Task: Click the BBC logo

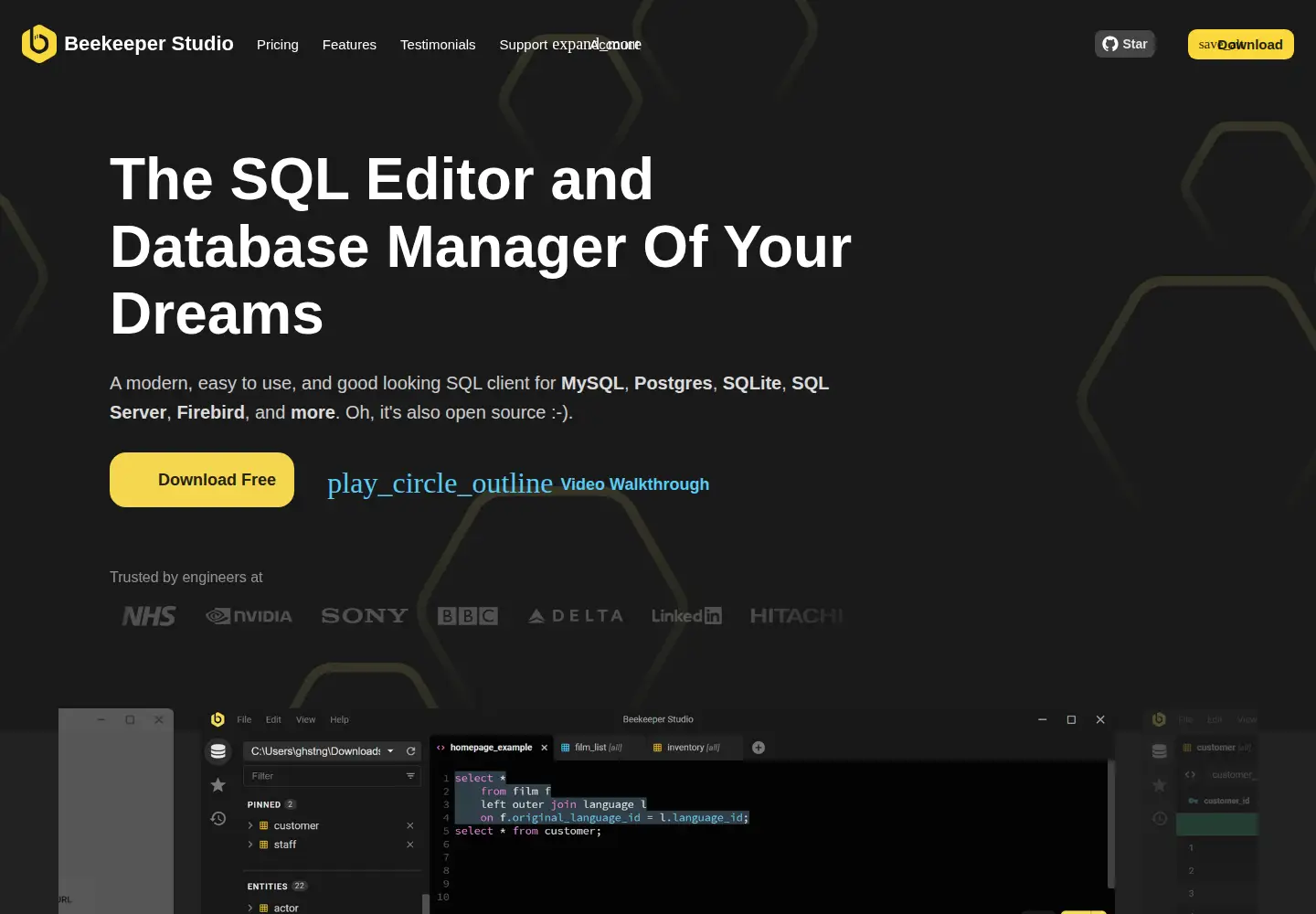Action: [468, 616]
